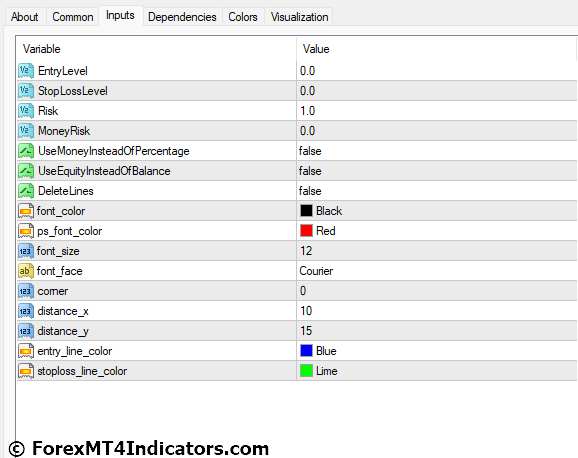
Task: Select the EntryLevel double-type icon
Action: pos(26,71)
